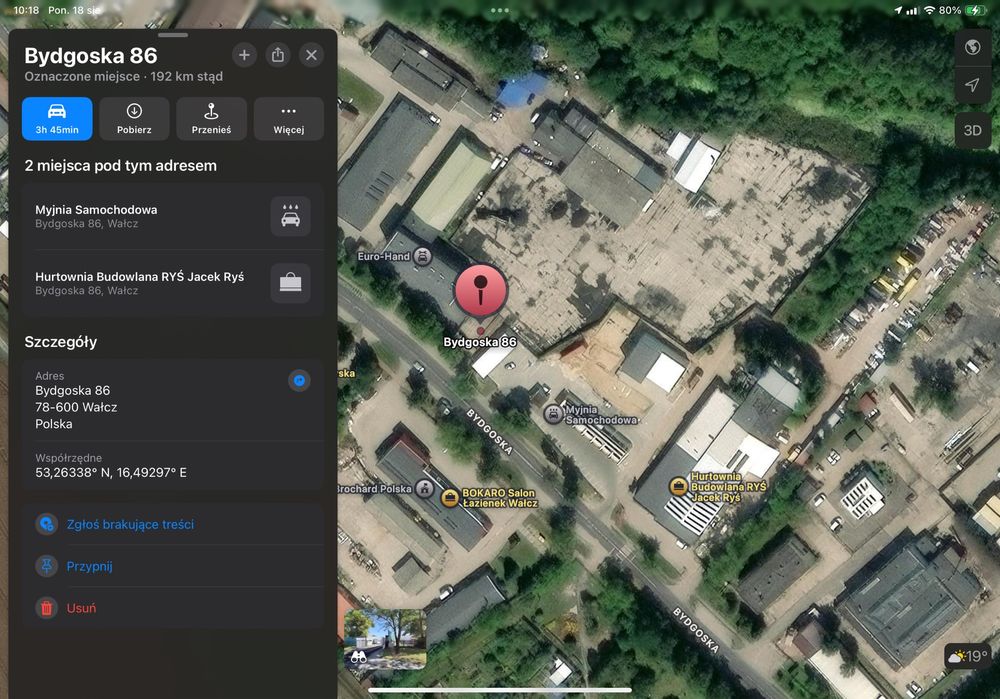Tap the three-dot multitasking menu at top
Screen dimensions: 1000x699
(500, 10)
